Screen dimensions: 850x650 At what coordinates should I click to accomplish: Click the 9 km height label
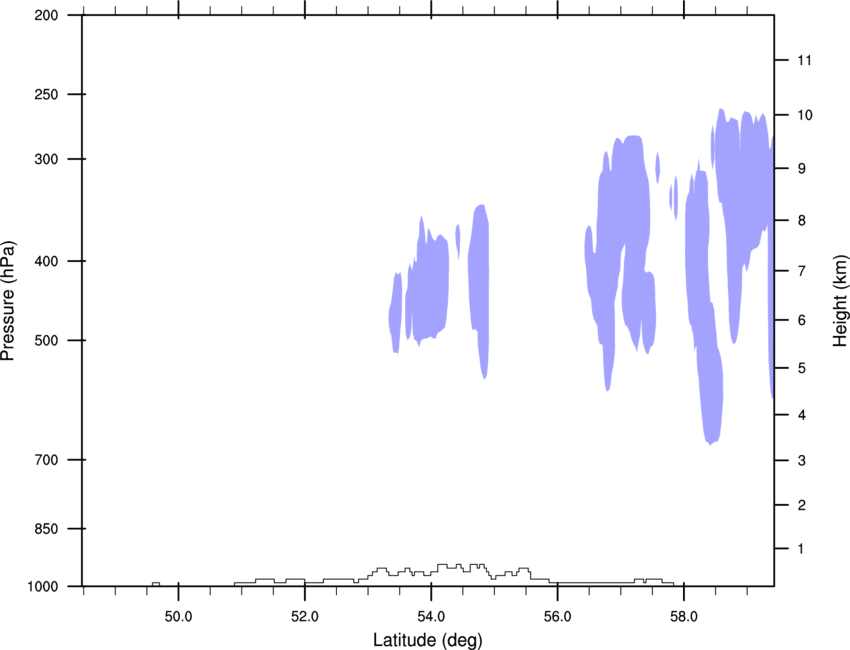click(802, 169)
